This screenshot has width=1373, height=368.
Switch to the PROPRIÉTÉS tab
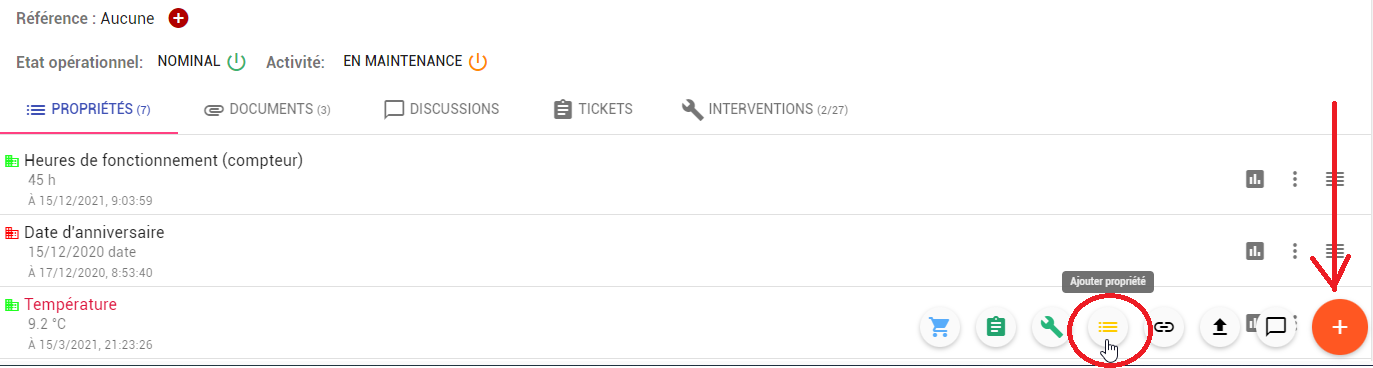click(89, 109)
